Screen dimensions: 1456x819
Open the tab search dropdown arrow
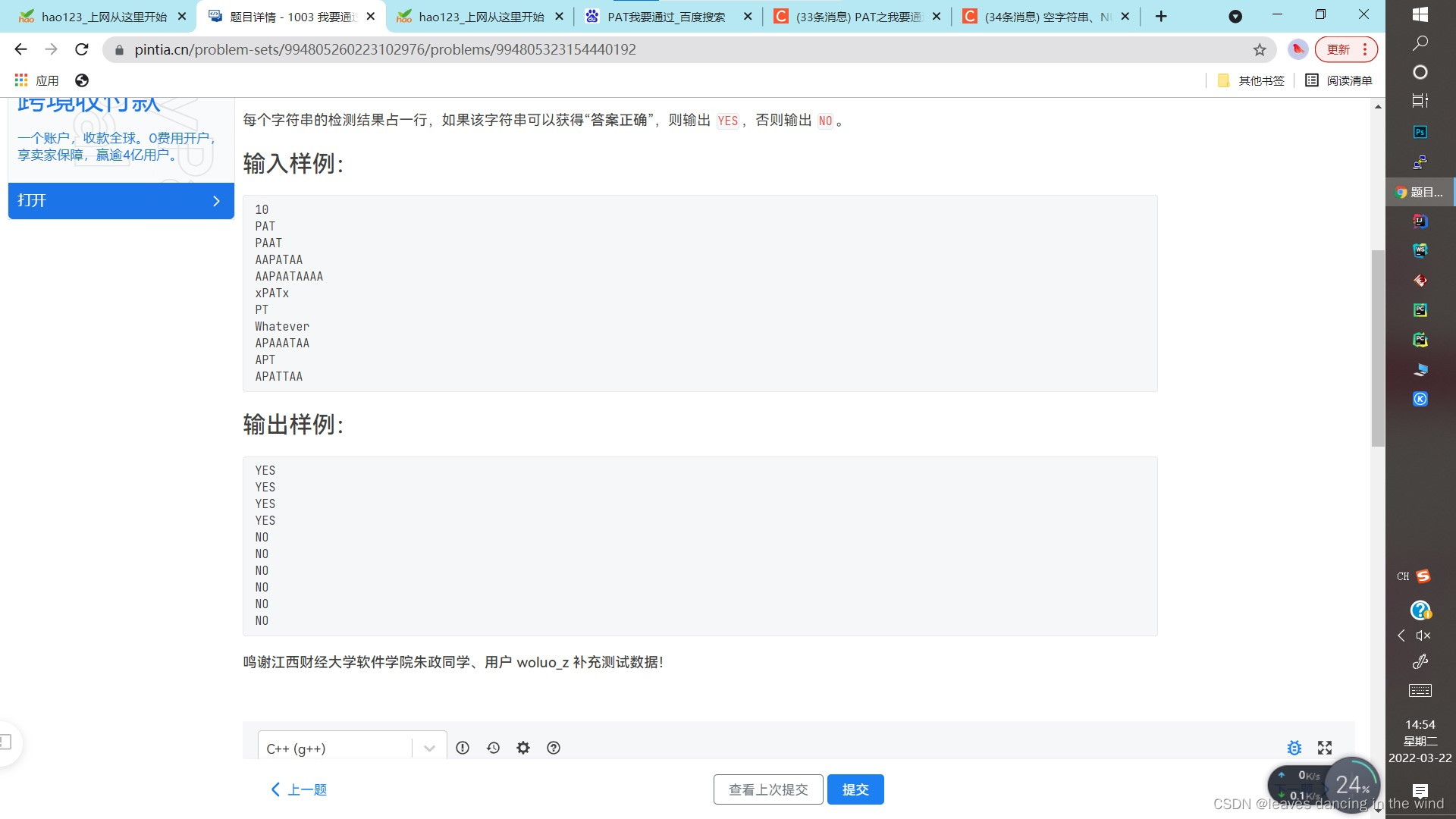coord(1235,17)
